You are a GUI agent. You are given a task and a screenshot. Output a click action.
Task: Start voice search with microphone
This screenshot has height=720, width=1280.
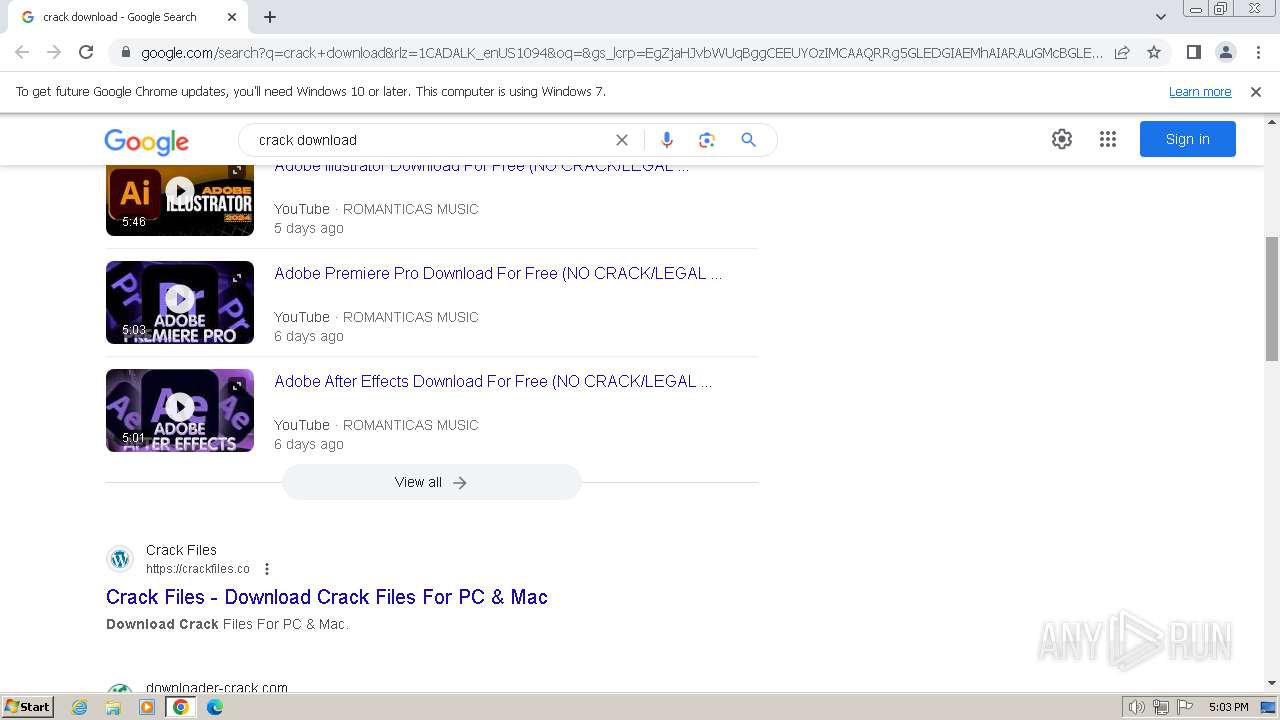tap(667, 140)
